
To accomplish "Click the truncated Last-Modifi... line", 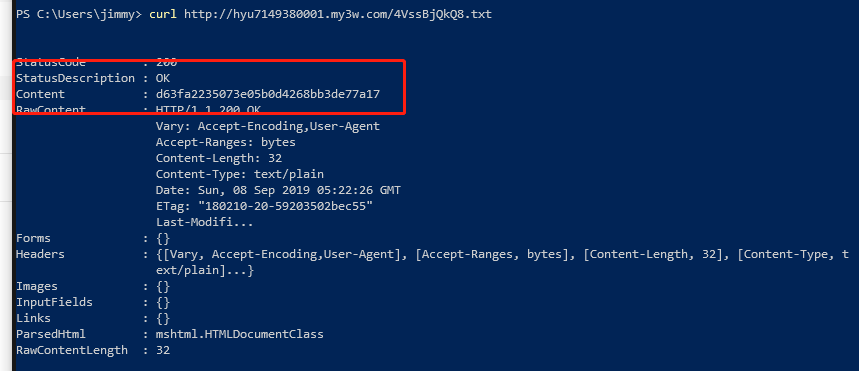I will click(205, 222).
